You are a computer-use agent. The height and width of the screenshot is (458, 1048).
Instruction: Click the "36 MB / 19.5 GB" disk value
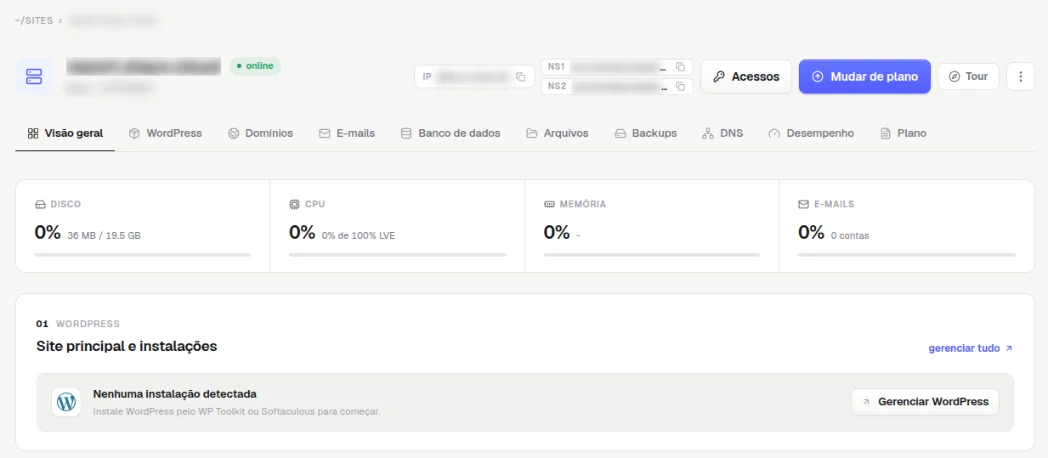(104, 236)
